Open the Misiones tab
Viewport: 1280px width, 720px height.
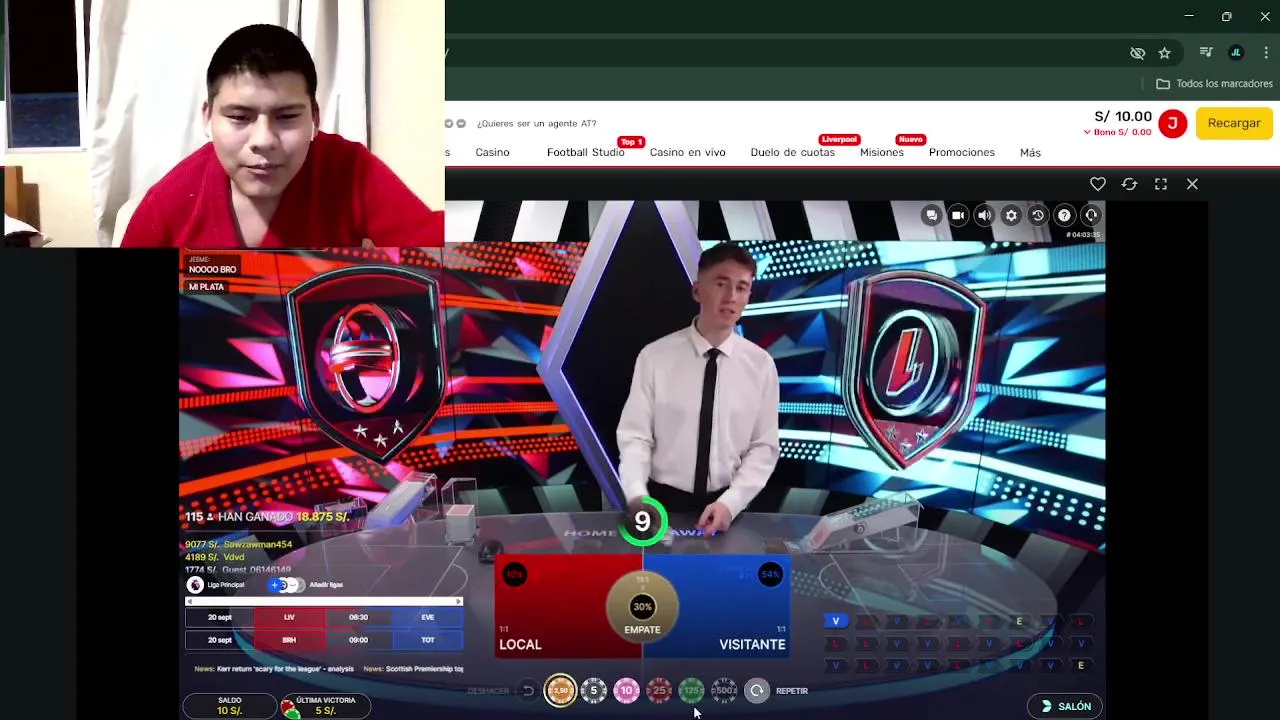(x=882, y=152)
